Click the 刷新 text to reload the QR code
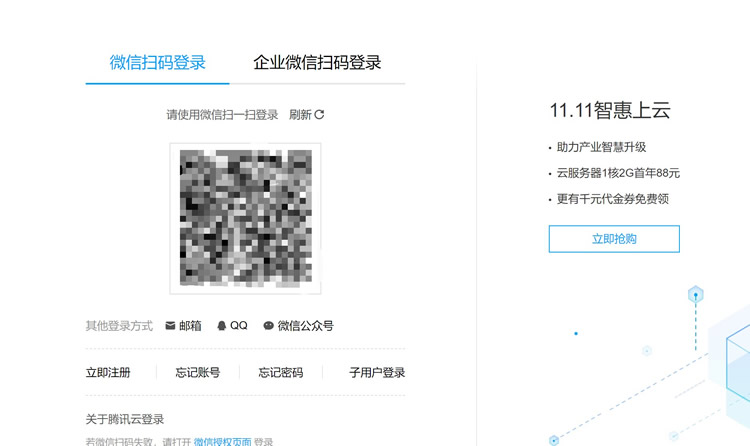 click(300, 115)
